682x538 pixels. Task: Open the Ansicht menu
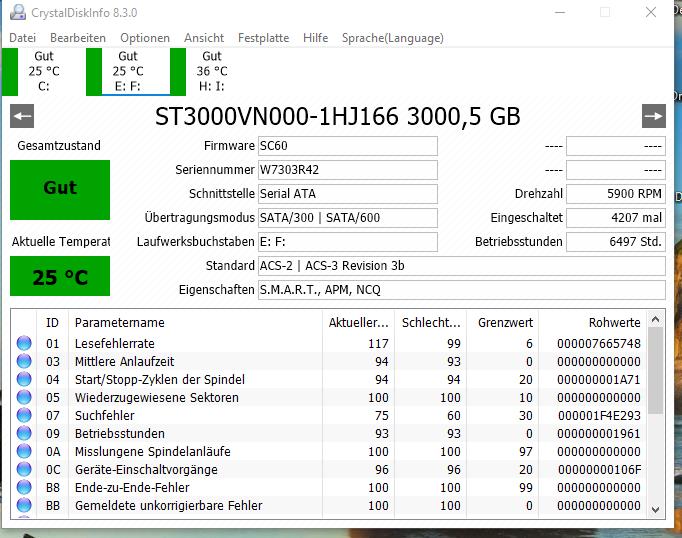[204, 38]
